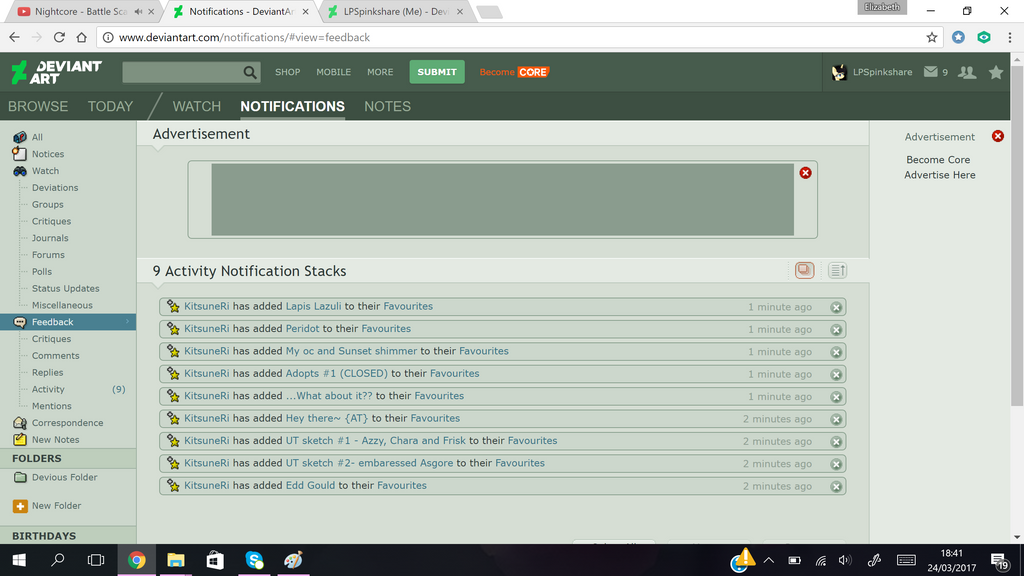Screen dimensions: 1024x576
Task: Expand the Feedback arrow in sidebar
Action: (127, 322)
